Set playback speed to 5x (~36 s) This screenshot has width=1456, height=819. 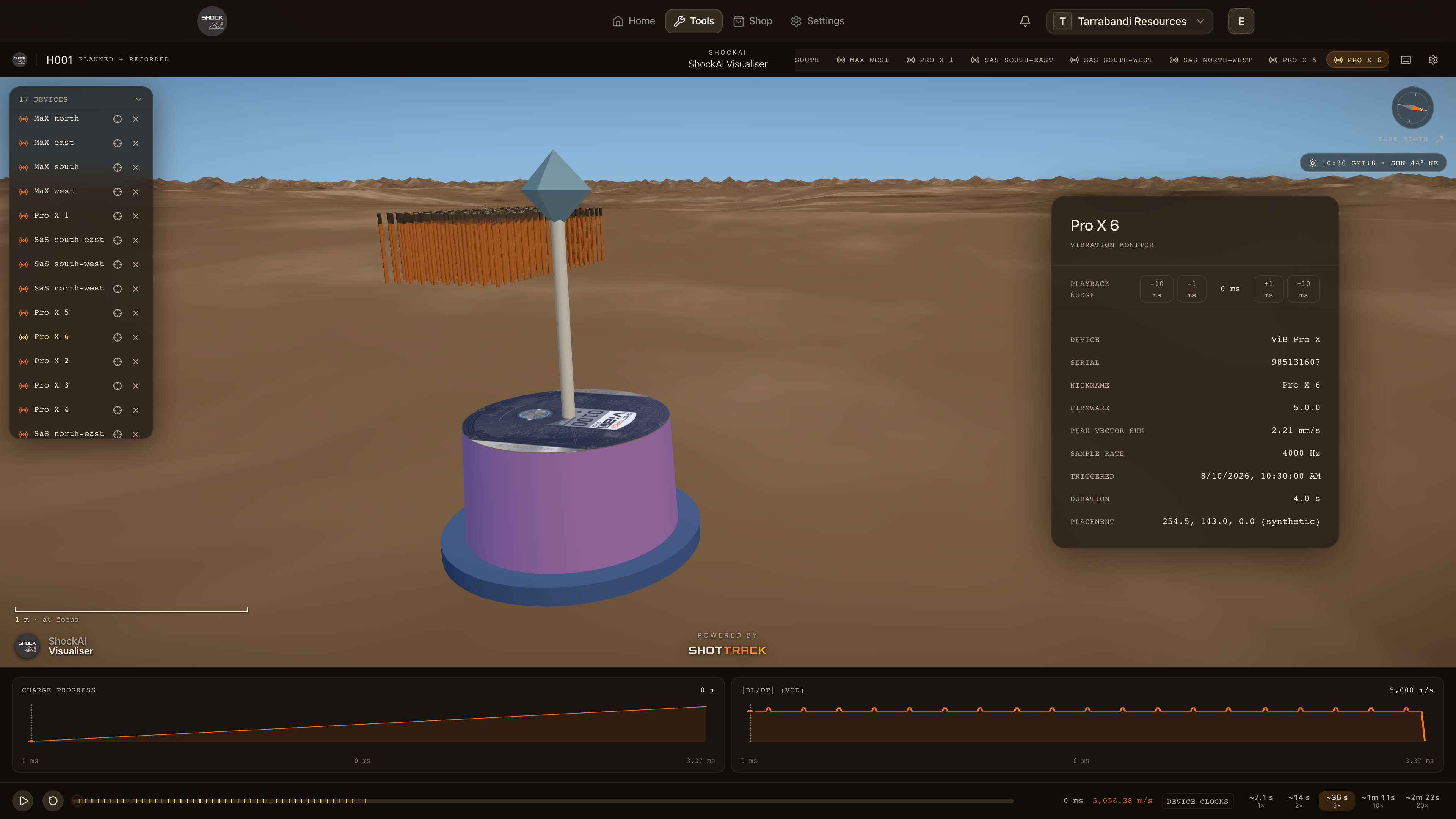pyautogui.click(x=1337, y=801)
